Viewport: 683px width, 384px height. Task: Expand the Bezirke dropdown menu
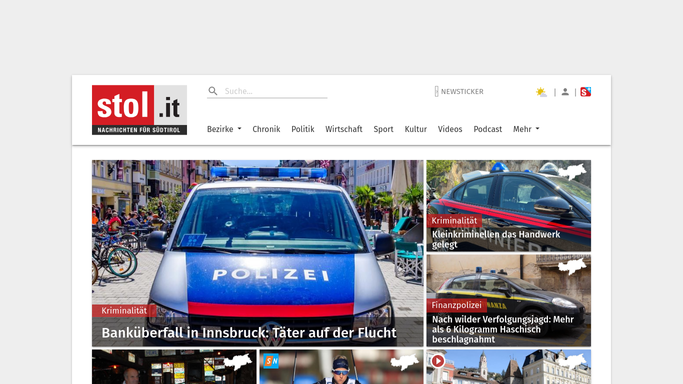tap(224, 129)
